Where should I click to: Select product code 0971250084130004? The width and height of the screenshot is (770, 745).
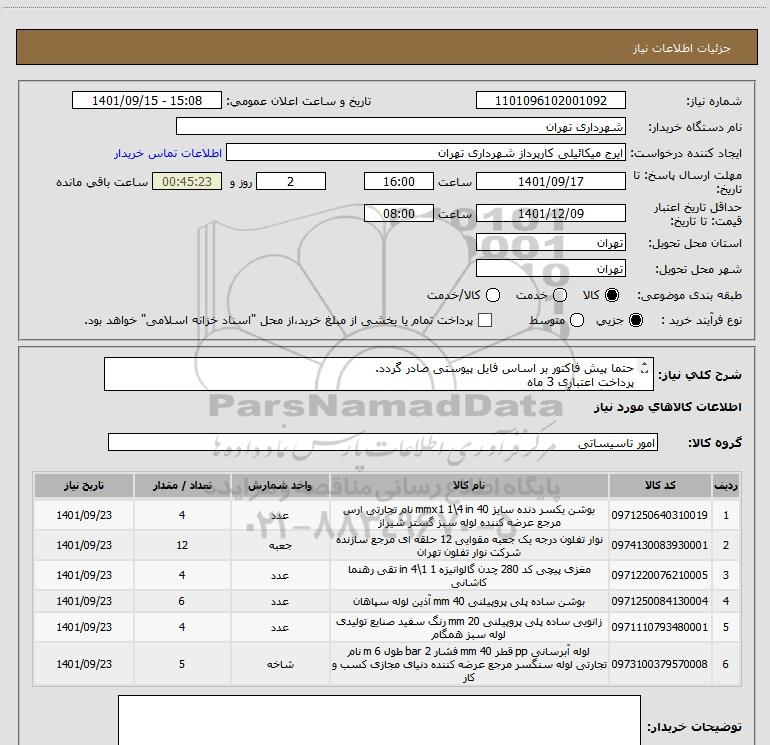click(660, 601)
